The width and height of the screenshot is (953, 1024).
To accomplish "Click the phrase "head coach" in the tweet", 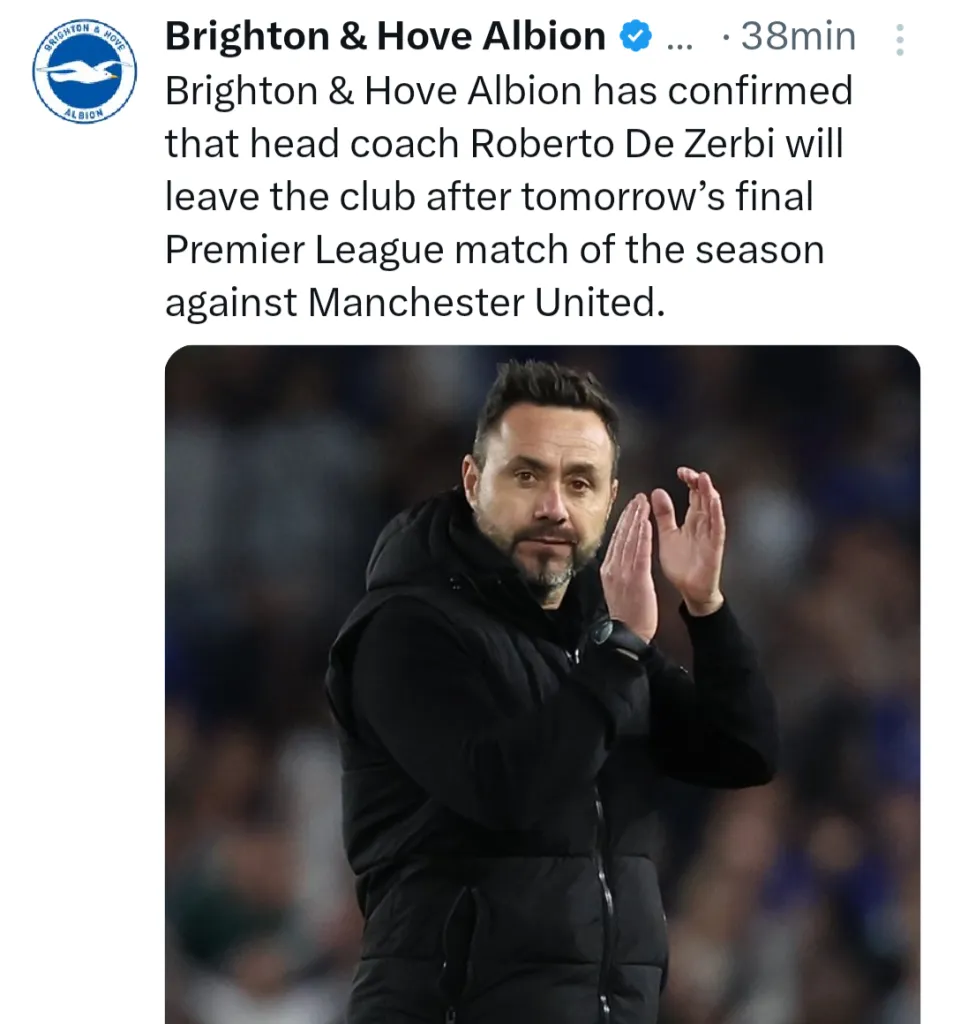I will pyautogui.click(x=347, y=144).
